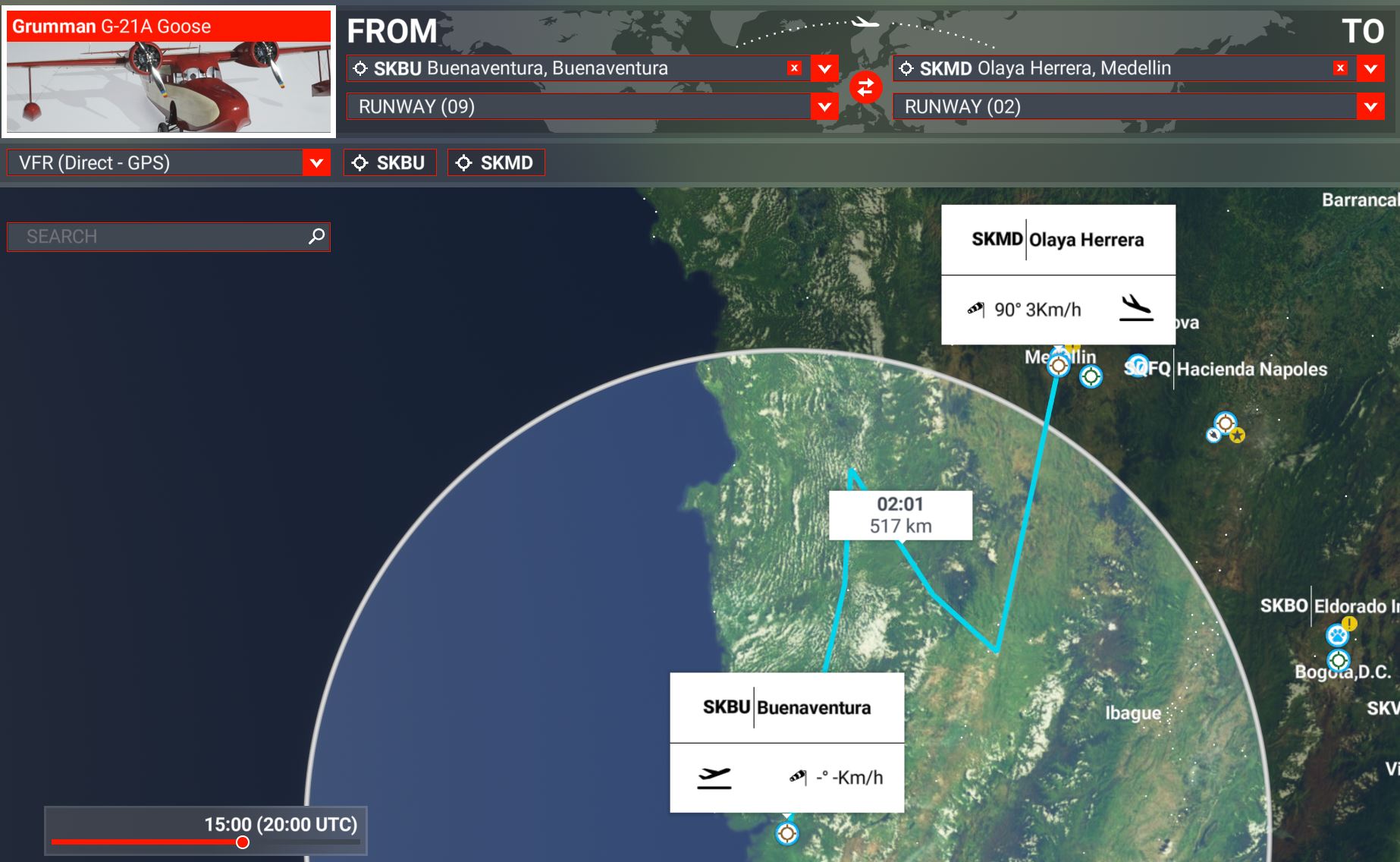
Task: Click the windsock icon in the SKMD popup
Action: (x=975, y=309)
